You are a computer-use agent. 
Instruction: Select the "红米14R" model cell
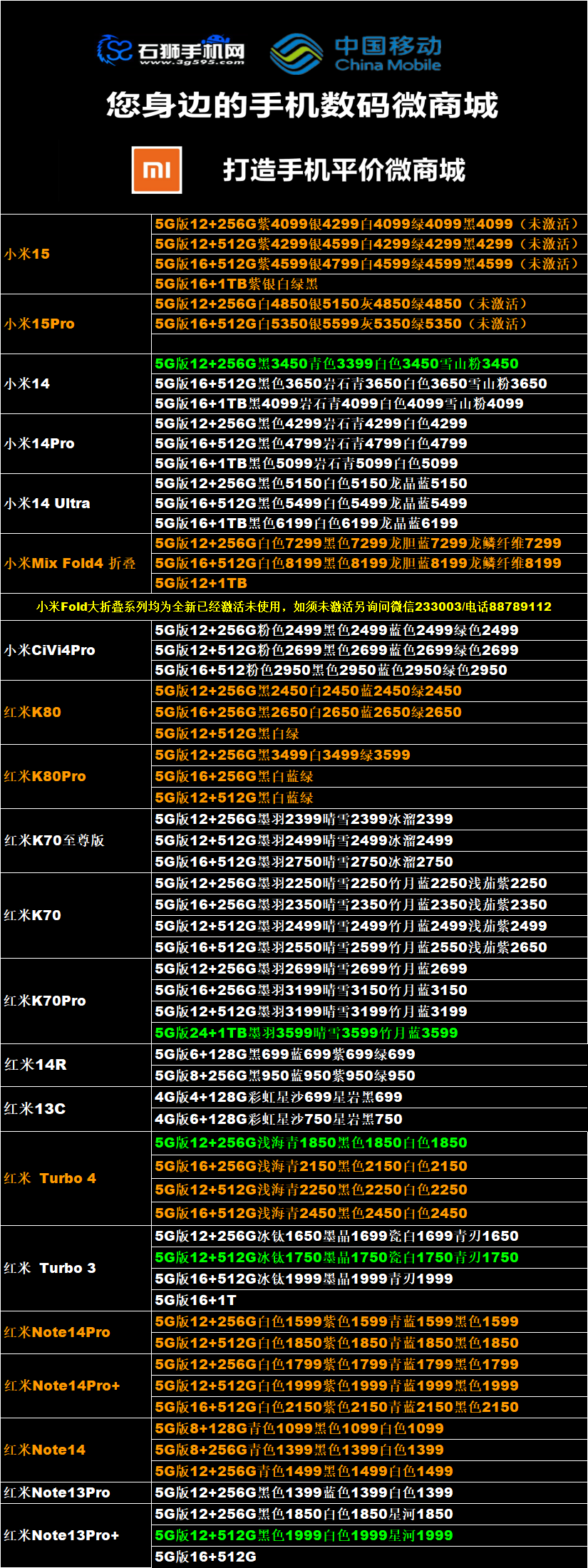click(x=76, y=1065)
